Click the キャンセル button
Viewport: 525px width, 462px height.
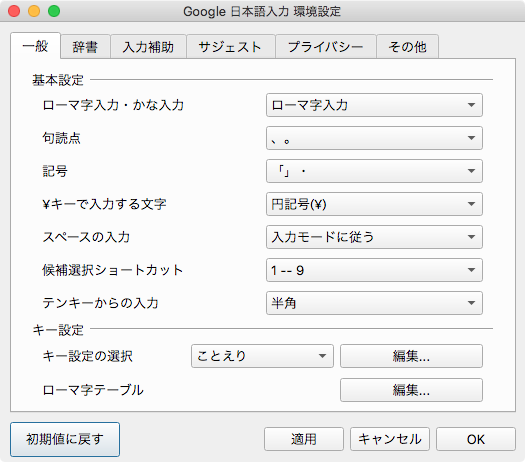pos(390,439)
